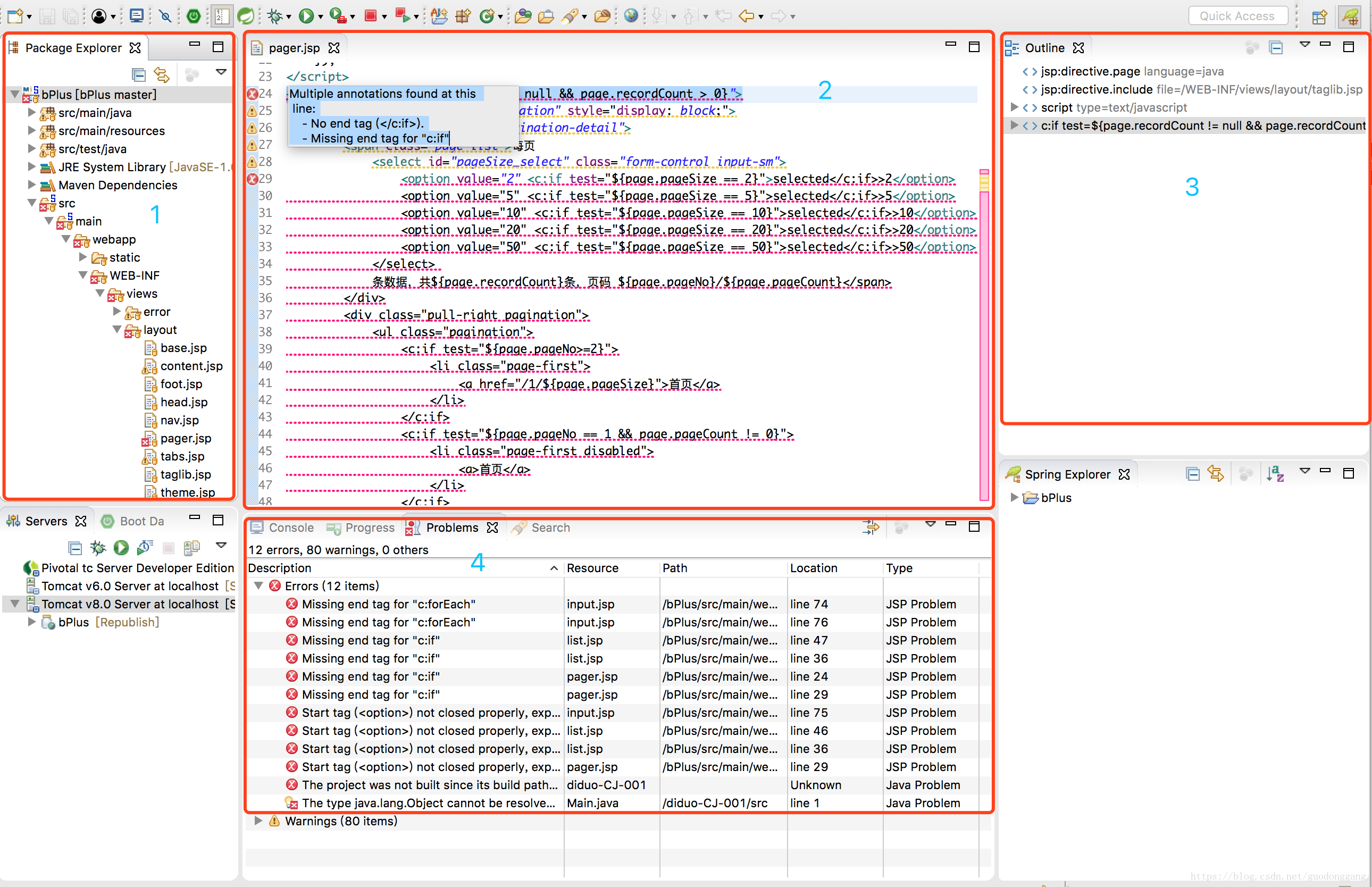Image resolution: width=1372 pixels, height=887 pixels.
Task: Expand the bPlus node in Spring Explorer
Action: [x=1015, y=497]
